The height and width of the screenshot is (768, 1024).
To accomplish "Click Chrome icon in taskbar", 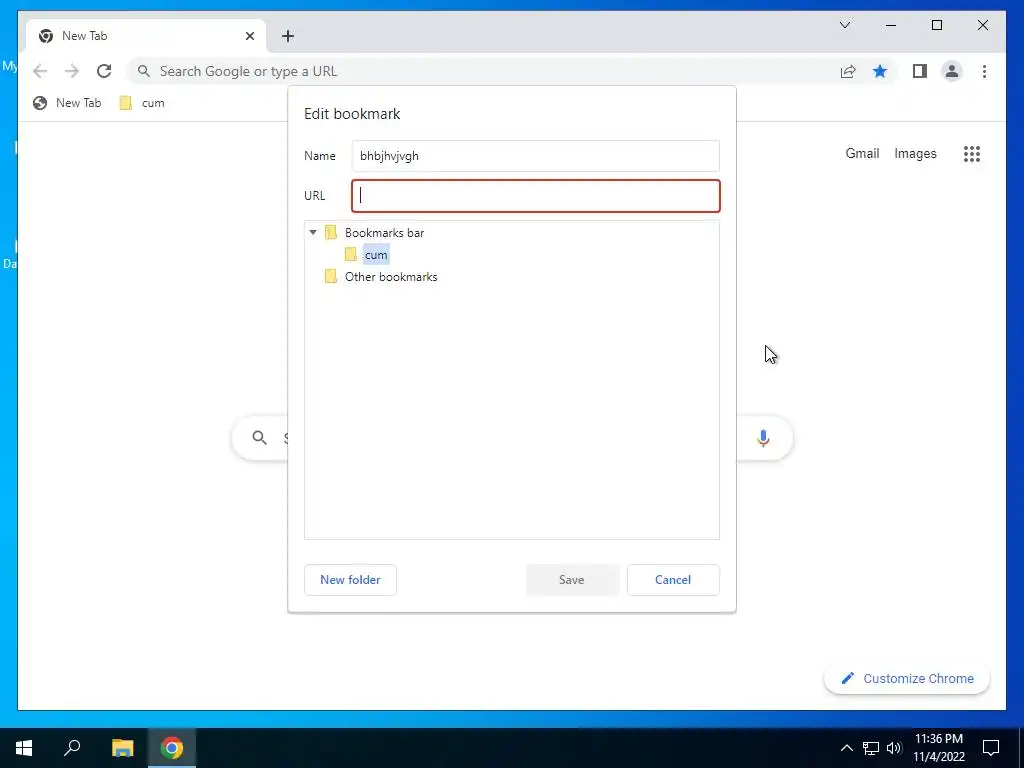I will (x=172, y=748).
